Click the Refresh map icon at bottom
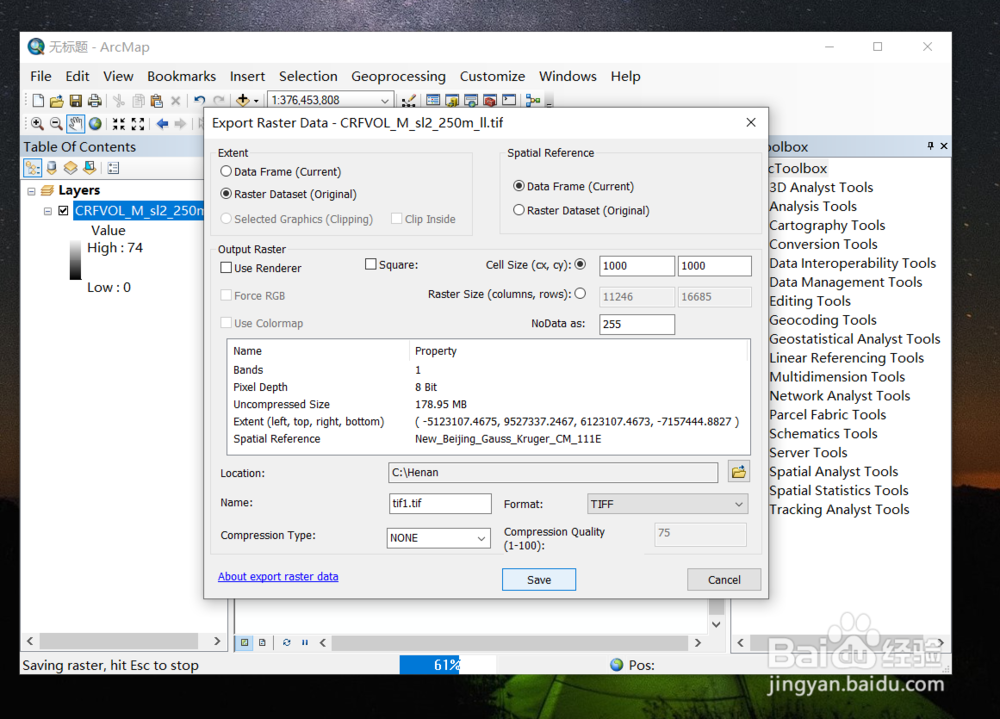Image resolution: width=1000 pixels, height=719 pixels. (x=286, y=642)
